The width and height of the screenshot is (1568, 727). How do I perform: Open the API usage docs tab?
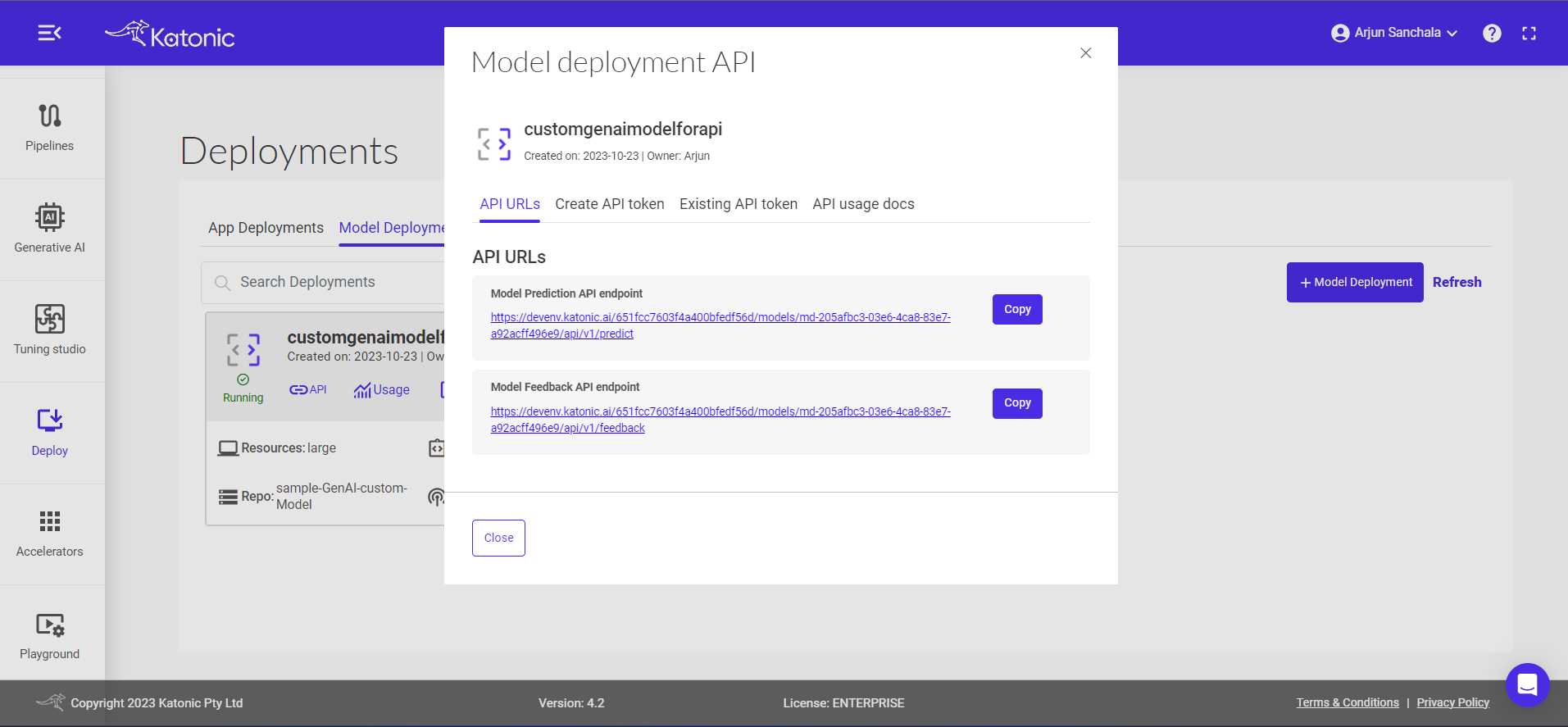pos(863,204)
